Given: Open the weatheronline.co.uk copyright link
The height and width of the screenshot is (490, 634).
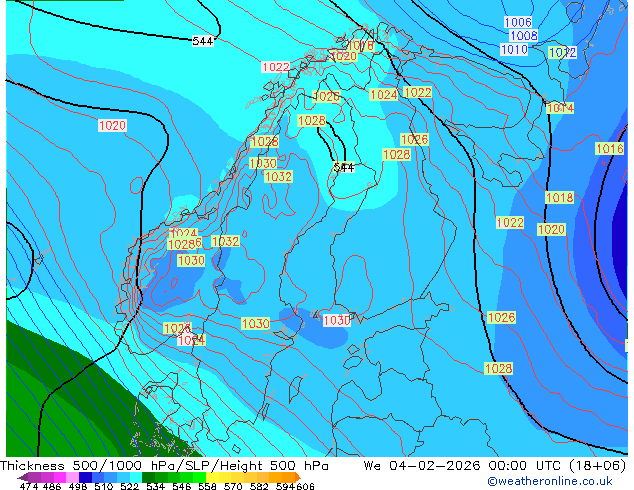Looking at the screenshot, I should (x=550, y=481).
